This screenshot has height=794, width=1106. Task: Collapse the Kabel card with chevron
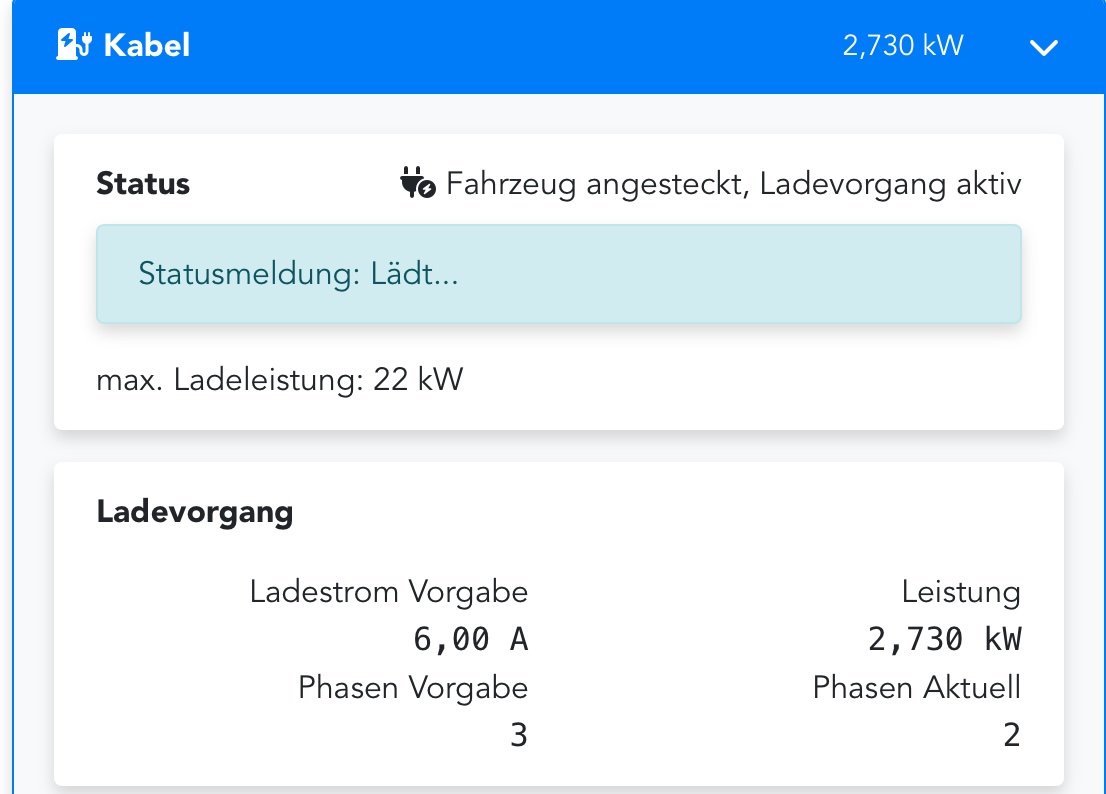1043,47
